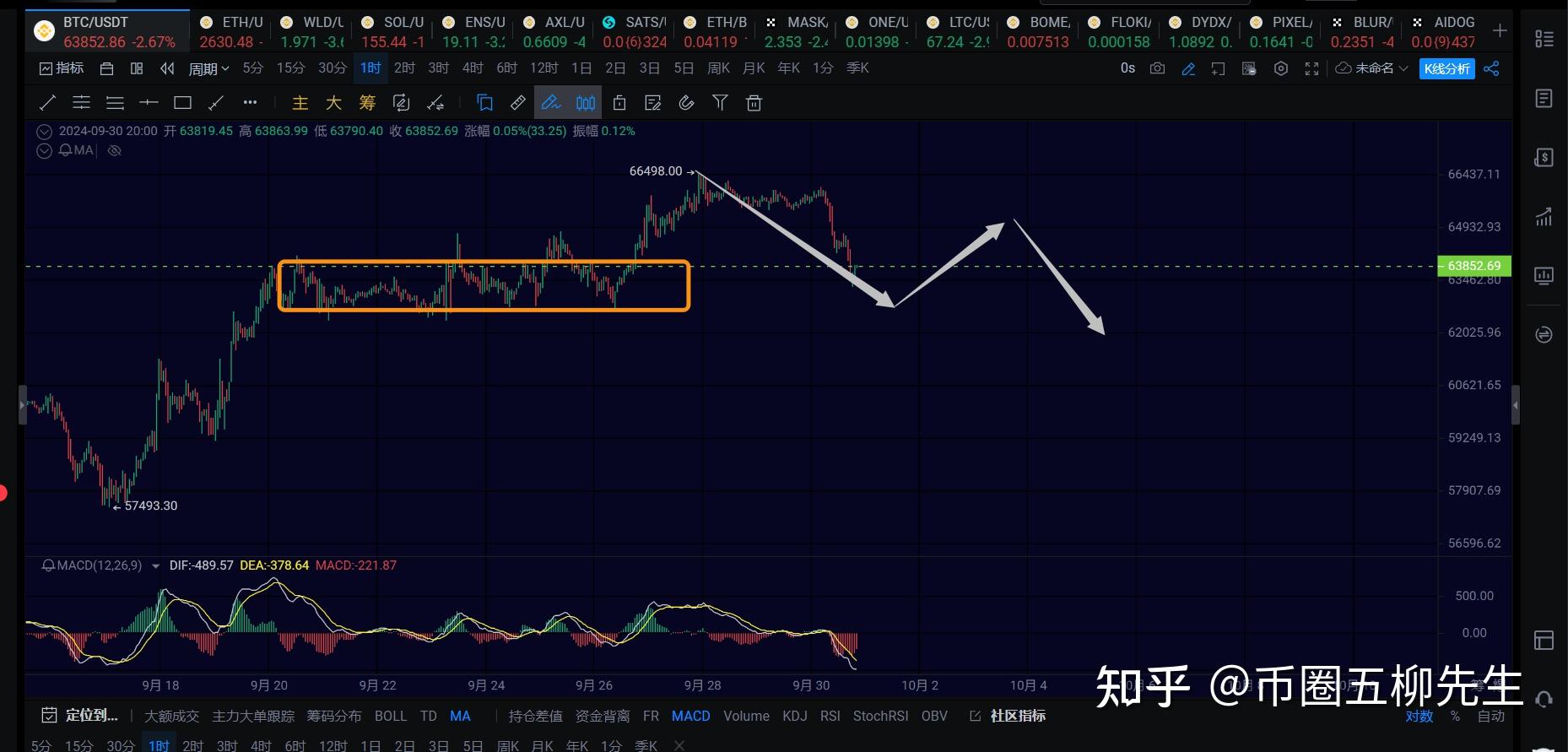This screenshot has height=752, width=1568.
Task: Open the filter funnel tool
Action: (720, 103)
